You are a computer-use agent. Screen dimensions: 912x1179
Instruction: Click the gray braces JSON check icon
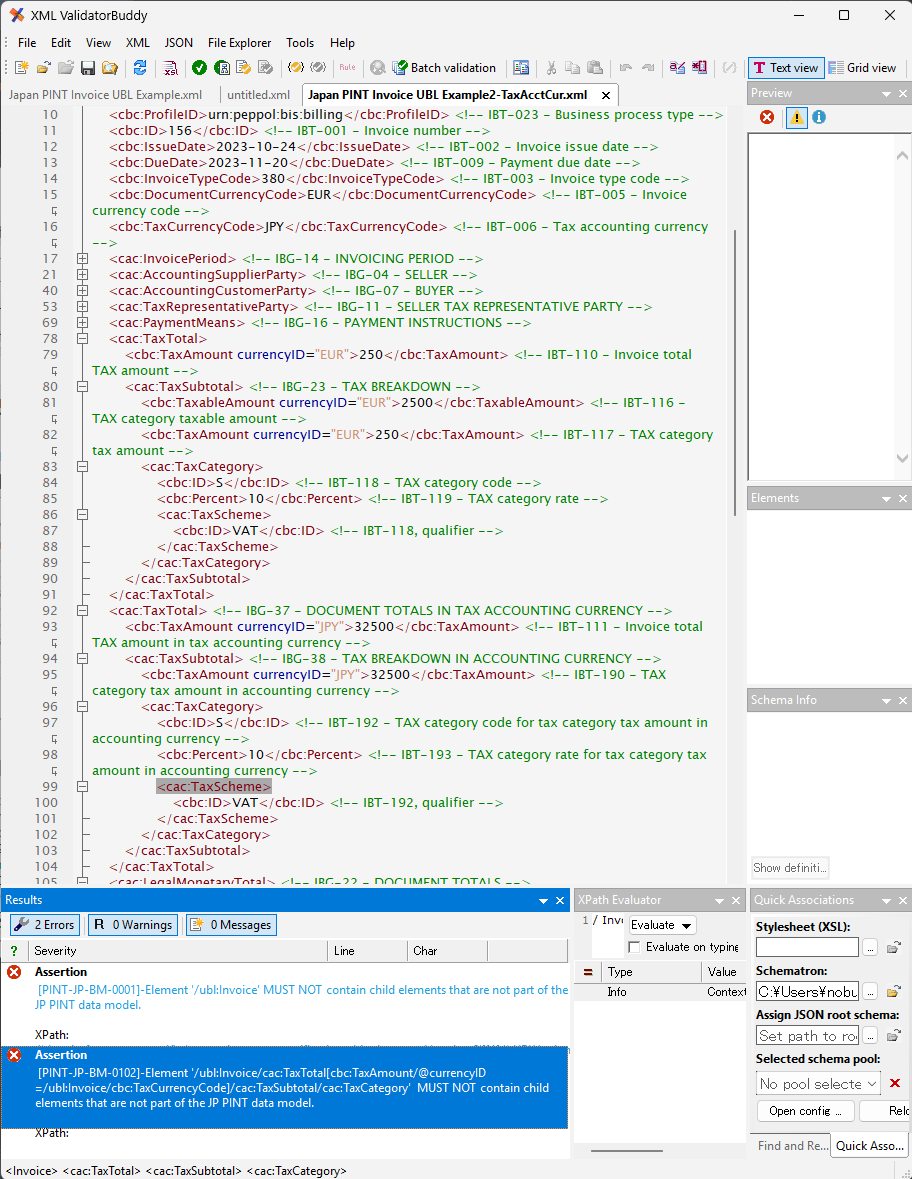[318, 68]
